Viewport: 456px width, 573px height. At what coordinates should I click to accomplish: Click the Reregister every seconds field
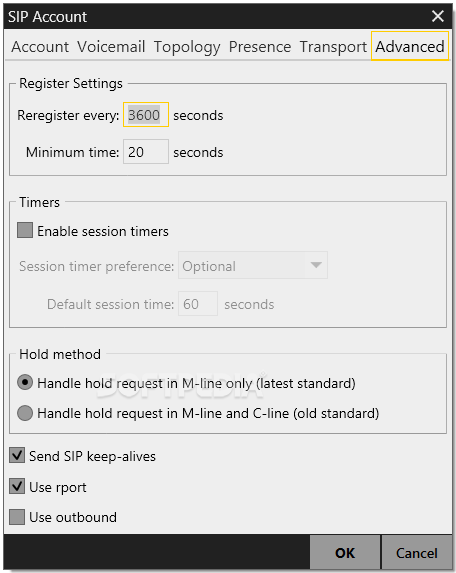click(146, 115)
